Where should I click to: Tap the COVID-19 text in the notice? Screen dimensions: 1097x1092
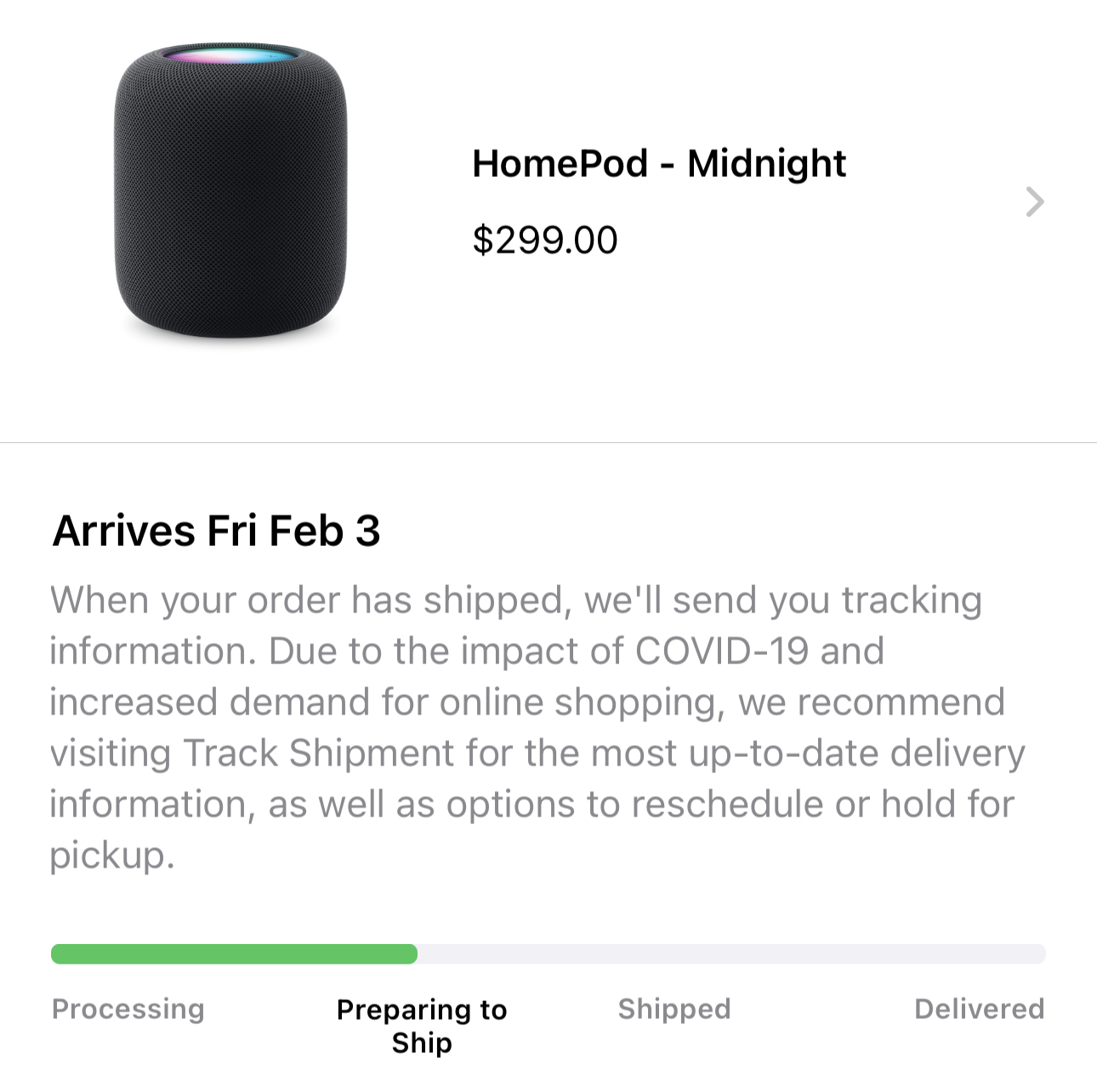point(721,651)
